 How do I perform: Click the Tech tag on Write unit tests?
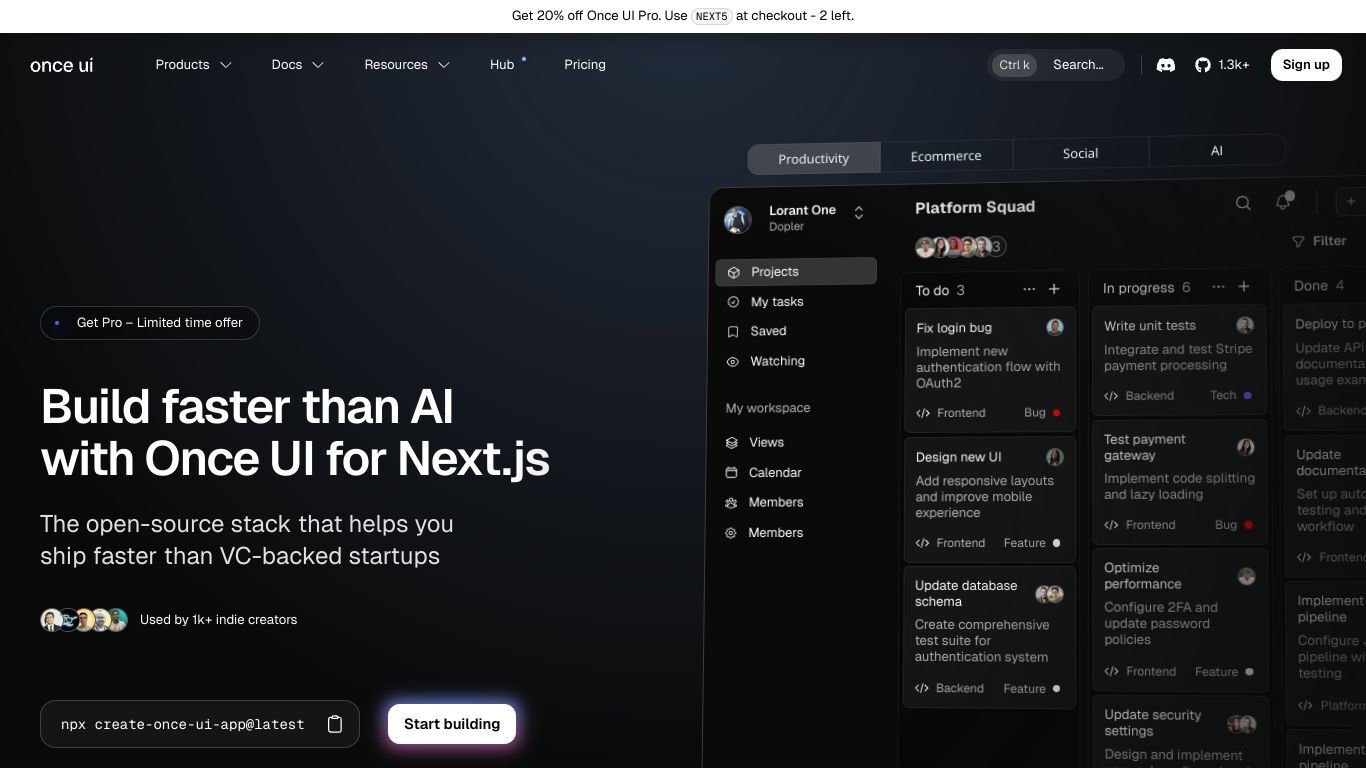[x=1231, y=396]
